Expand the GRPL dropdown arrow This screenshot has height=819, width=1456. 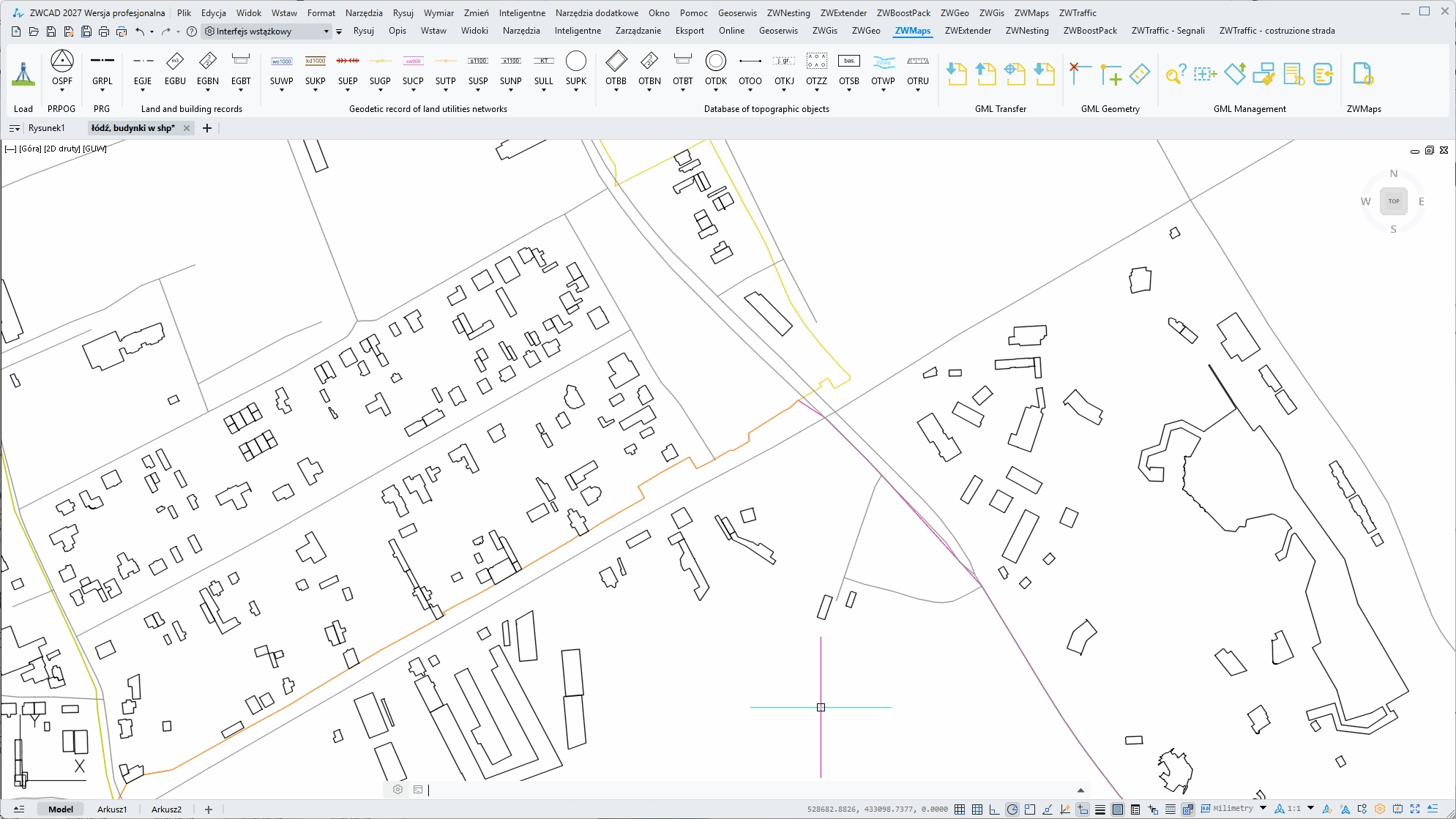tap(102, 90)
